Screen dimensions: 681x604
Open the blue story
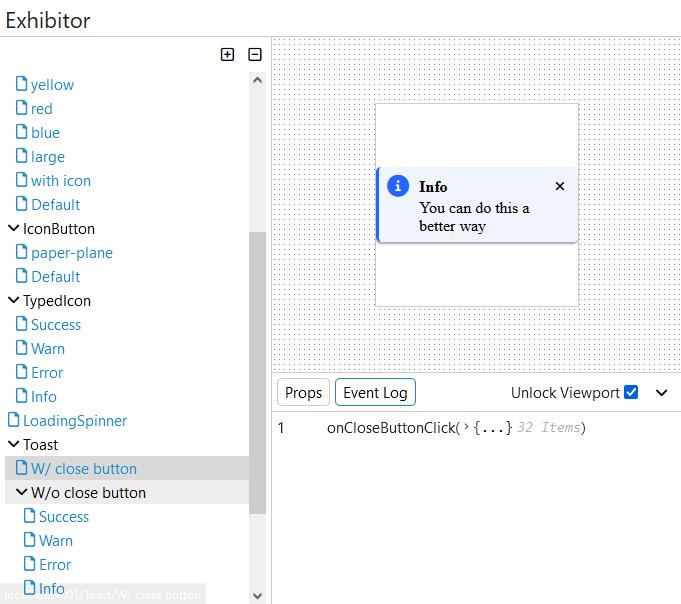45,132
